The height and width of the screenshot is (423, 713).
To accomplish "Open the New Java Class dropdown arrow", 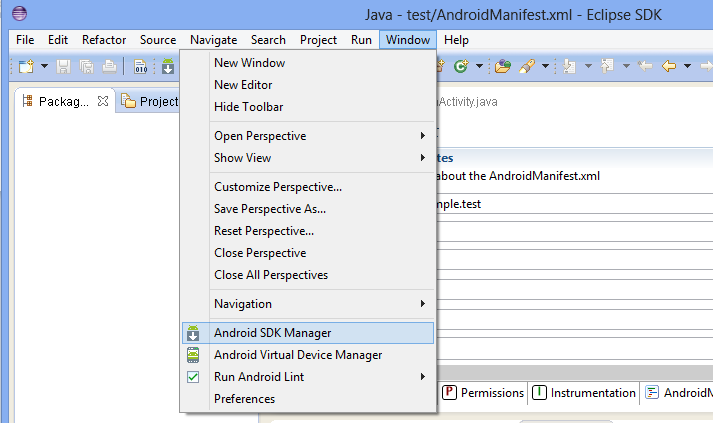I will [479, 66].
